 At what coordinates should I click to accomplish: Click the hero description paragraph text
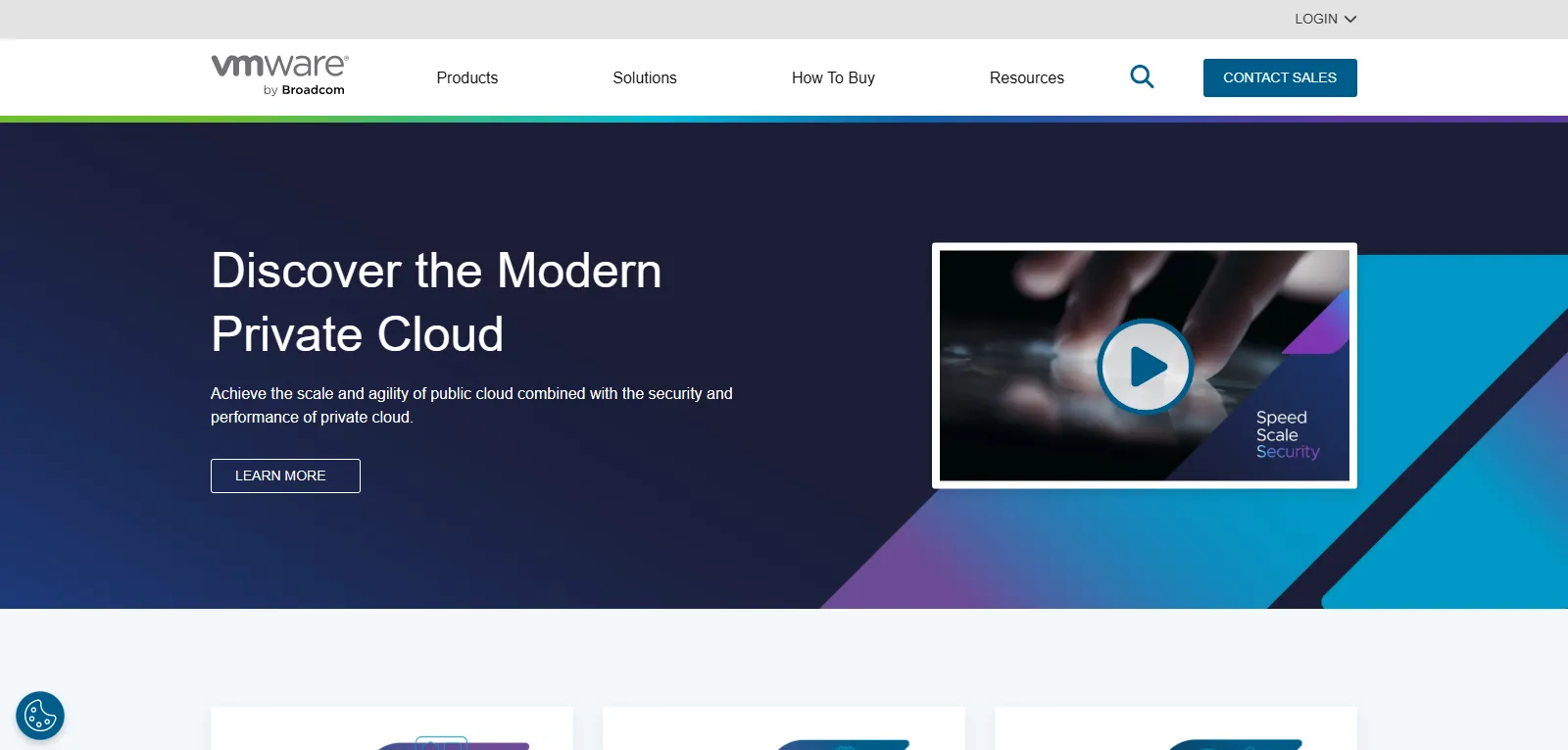pyautogui.click(x=471, y=405)
